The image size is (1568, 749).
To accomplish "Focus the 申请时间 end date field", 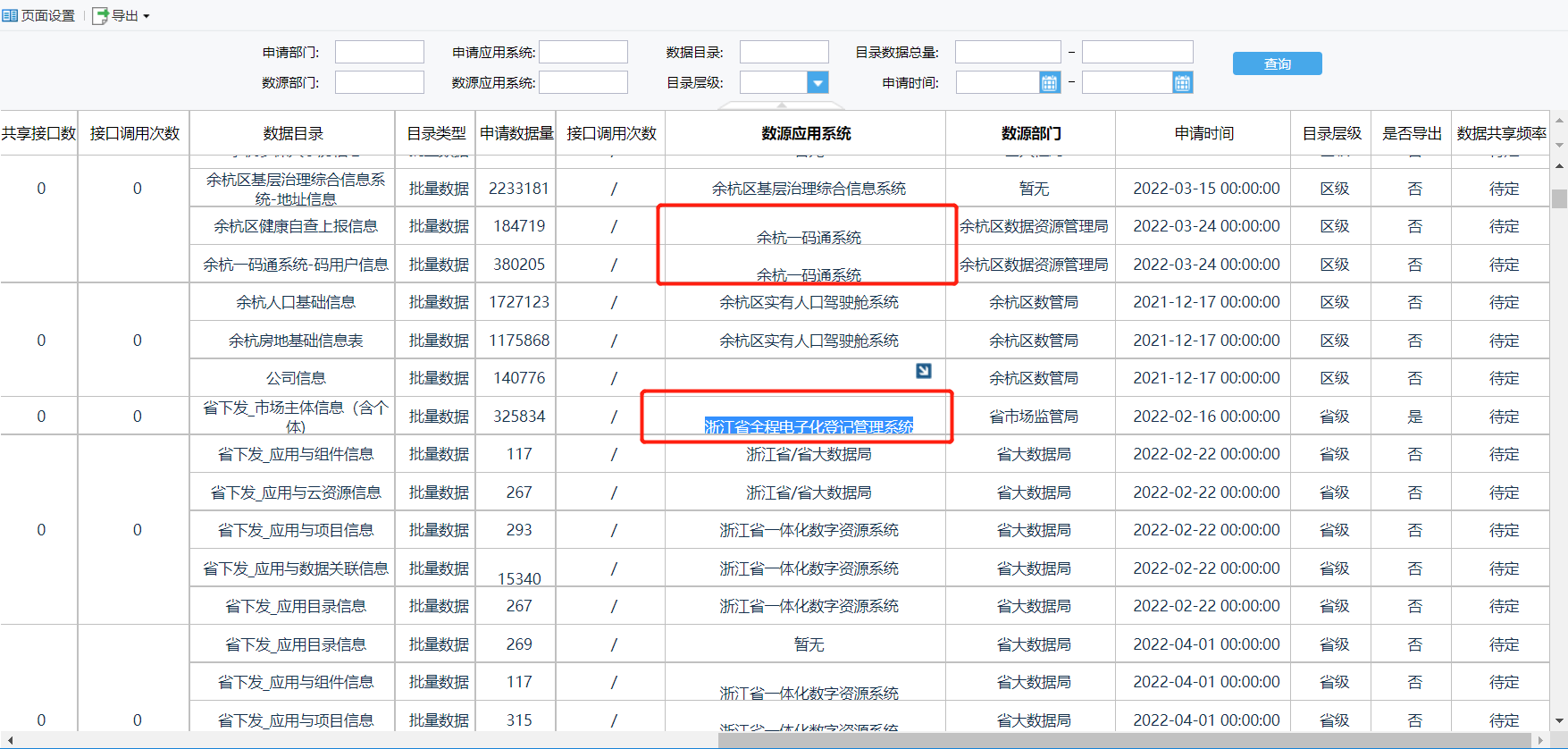I will (1128, 82).
